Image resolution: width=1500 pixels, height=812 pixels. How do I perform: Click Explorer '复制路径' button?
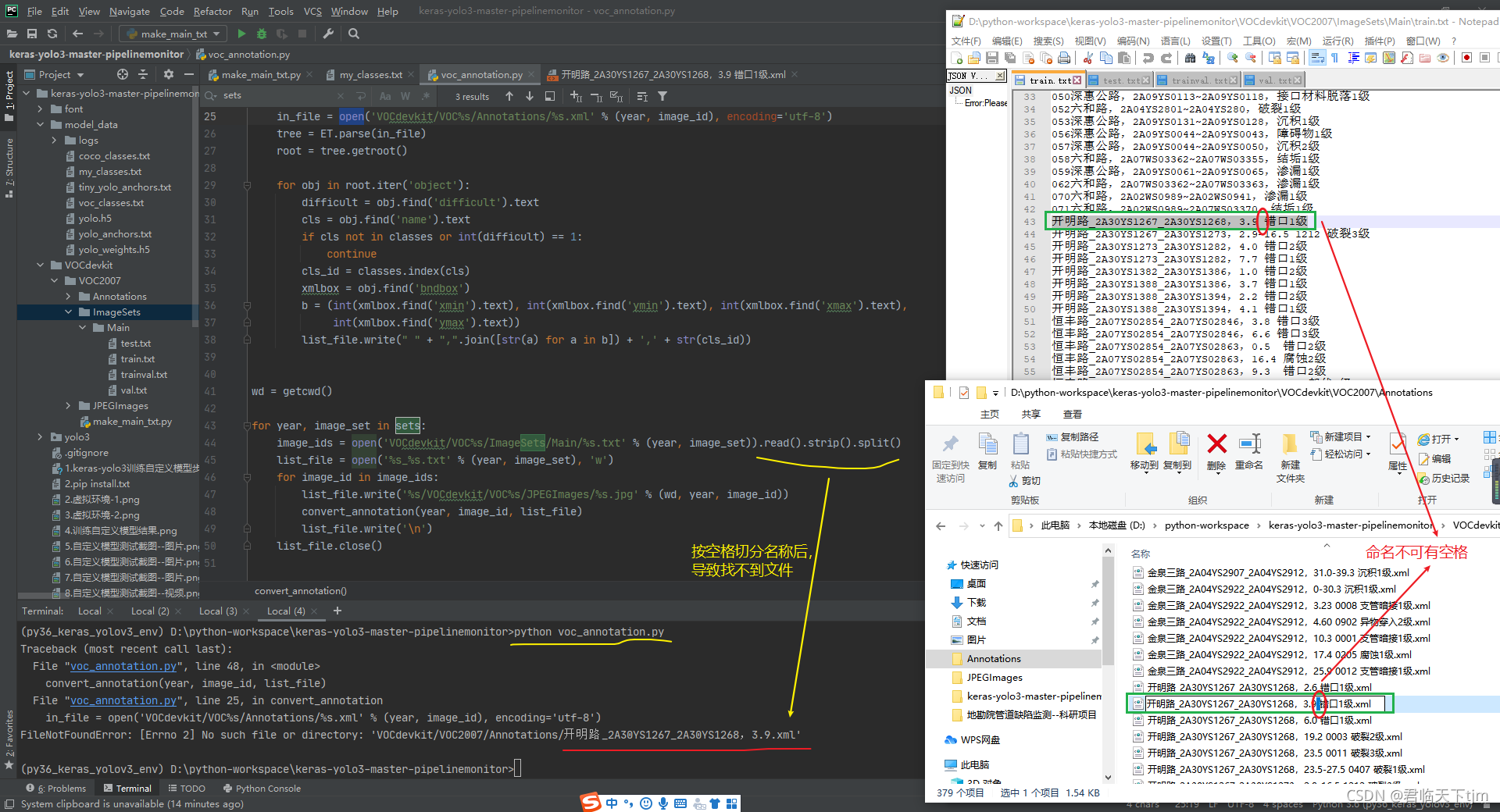tap(1073, 436)
